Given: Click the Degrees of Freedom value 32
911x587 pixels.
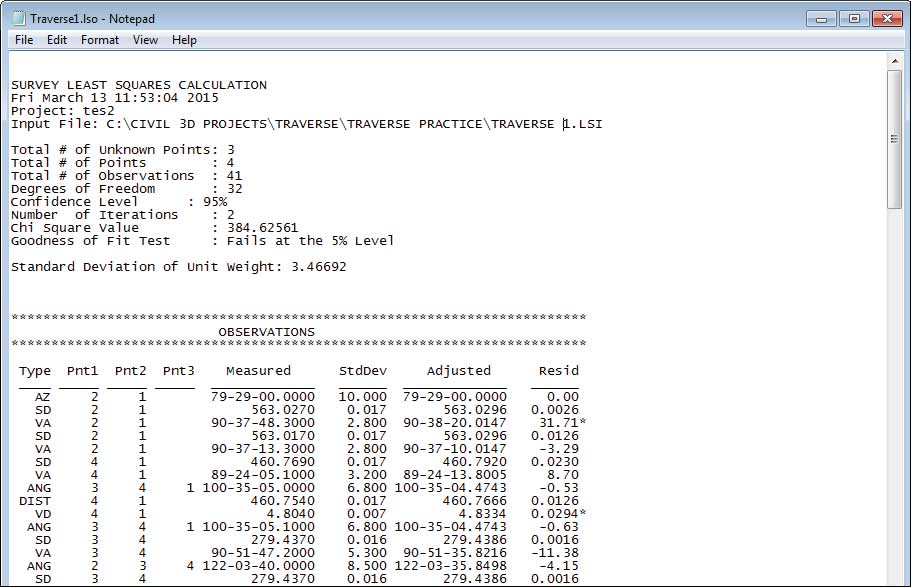Looking at the screenshot, I should point(234,188).
